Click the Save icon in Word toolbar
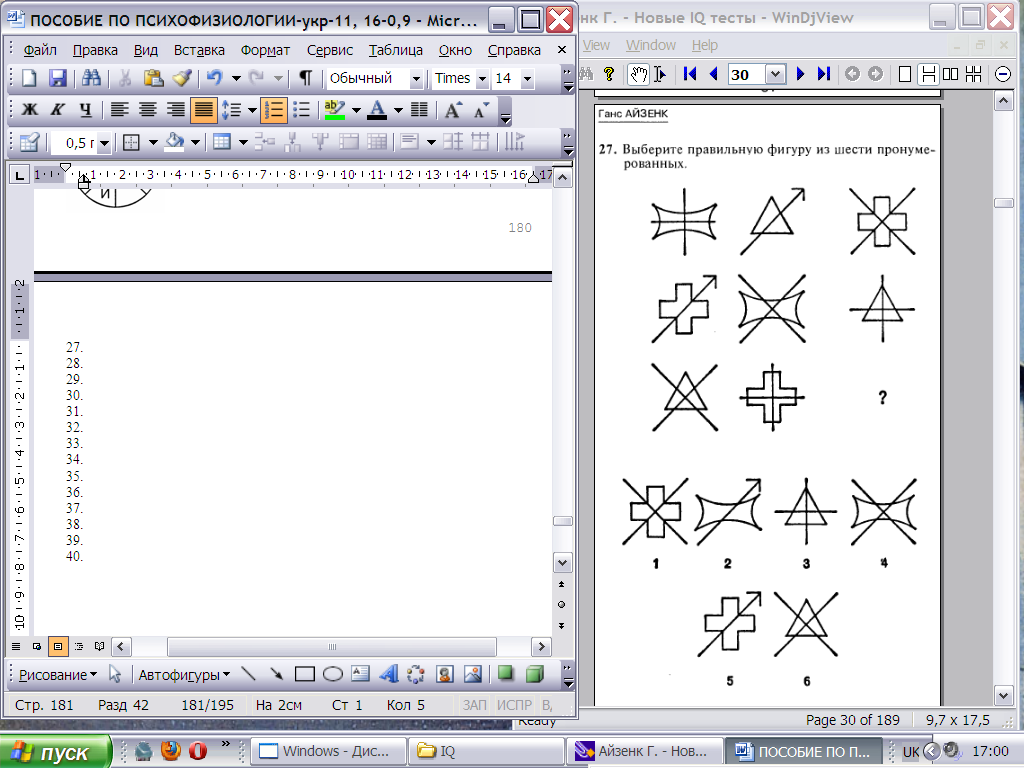Viewport: 1024px width, 768px height. click(x=57, y=78)
